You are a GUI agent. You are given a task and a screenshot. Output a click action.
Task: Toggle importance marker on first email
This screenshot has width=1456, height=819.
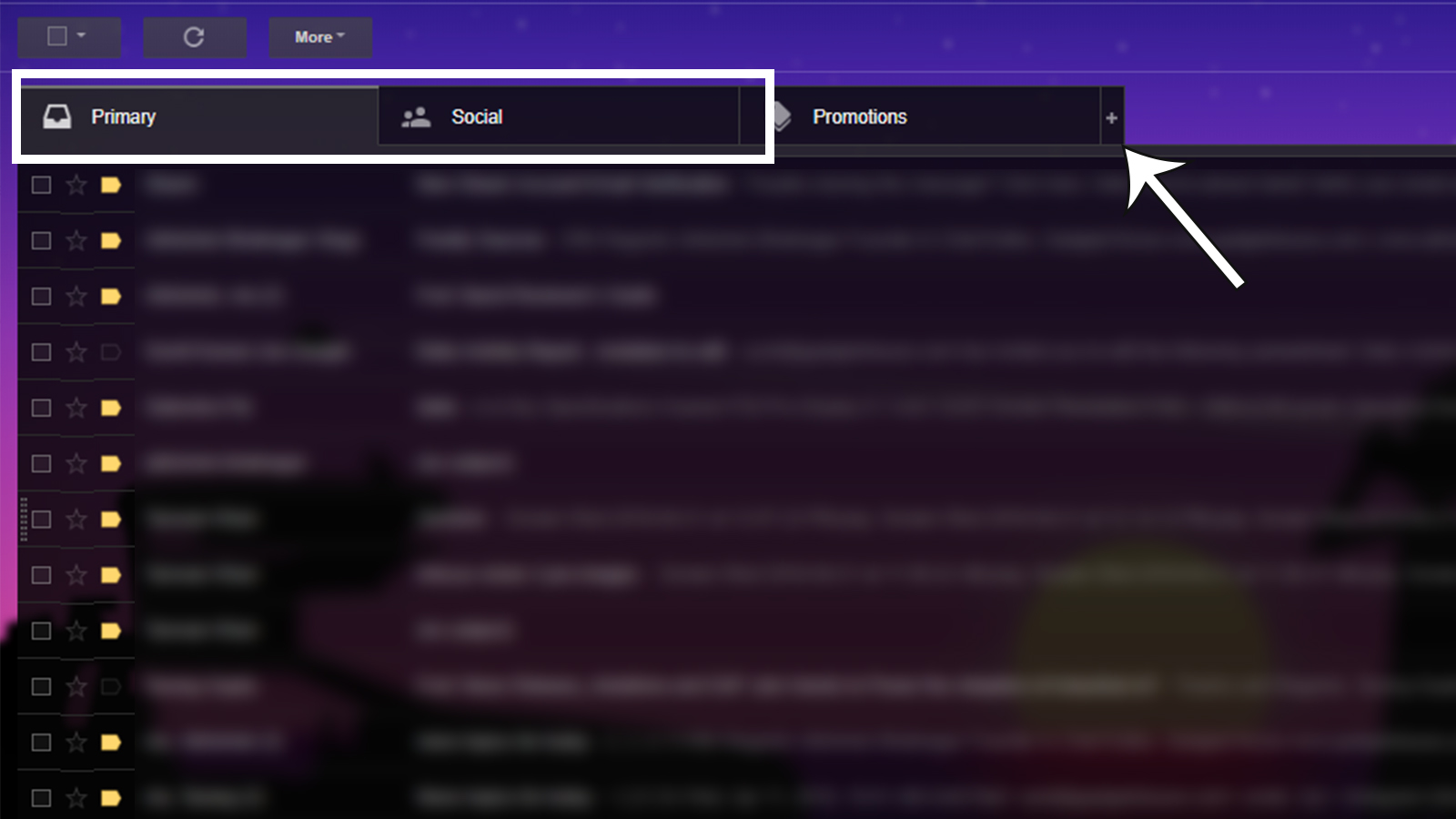pyautogui.click(x=111, y=185)
